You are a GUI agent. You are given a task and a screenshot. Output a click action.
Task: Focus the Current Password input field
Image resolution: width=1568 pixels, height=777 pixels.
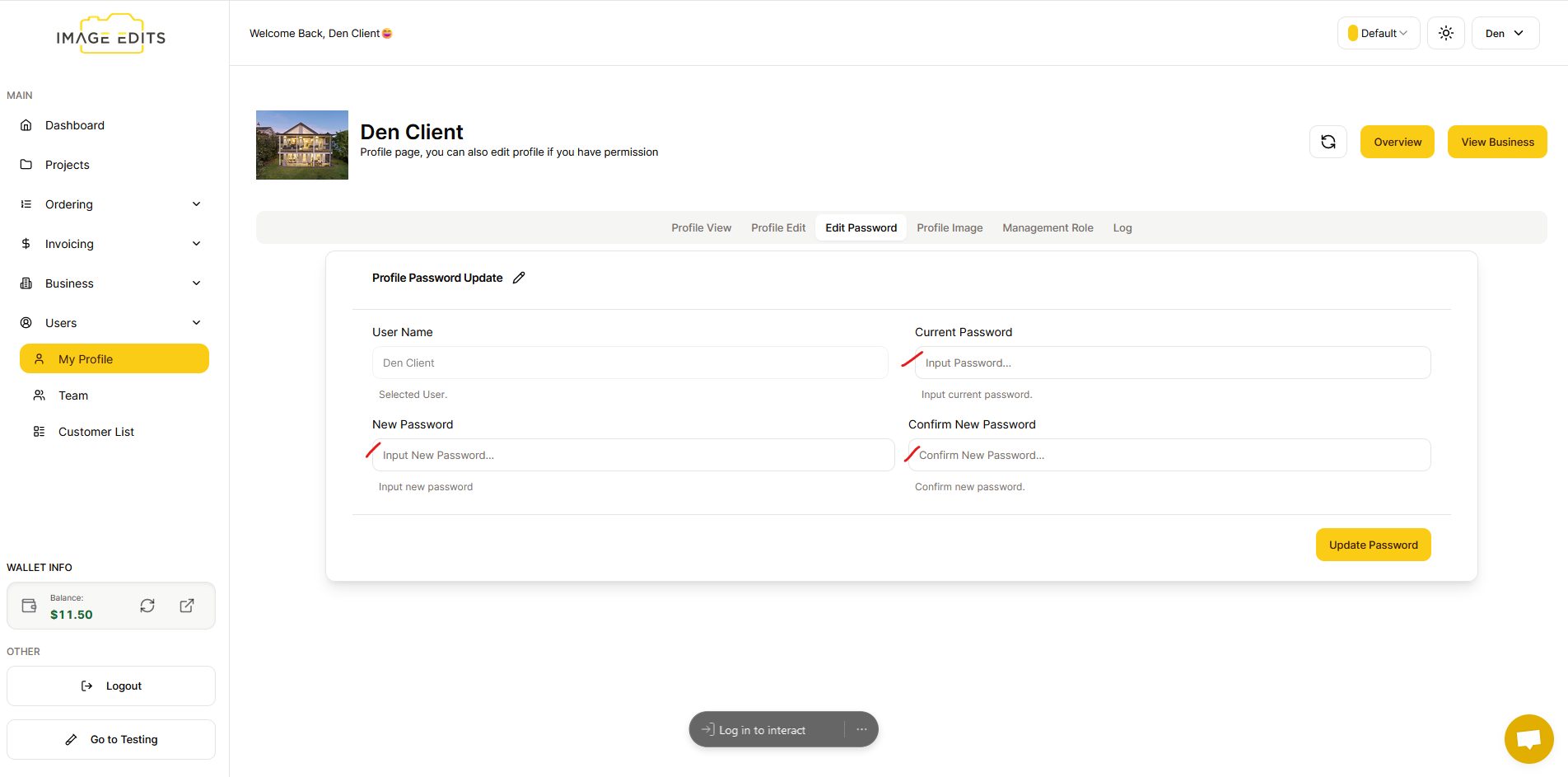point(1172,363)
